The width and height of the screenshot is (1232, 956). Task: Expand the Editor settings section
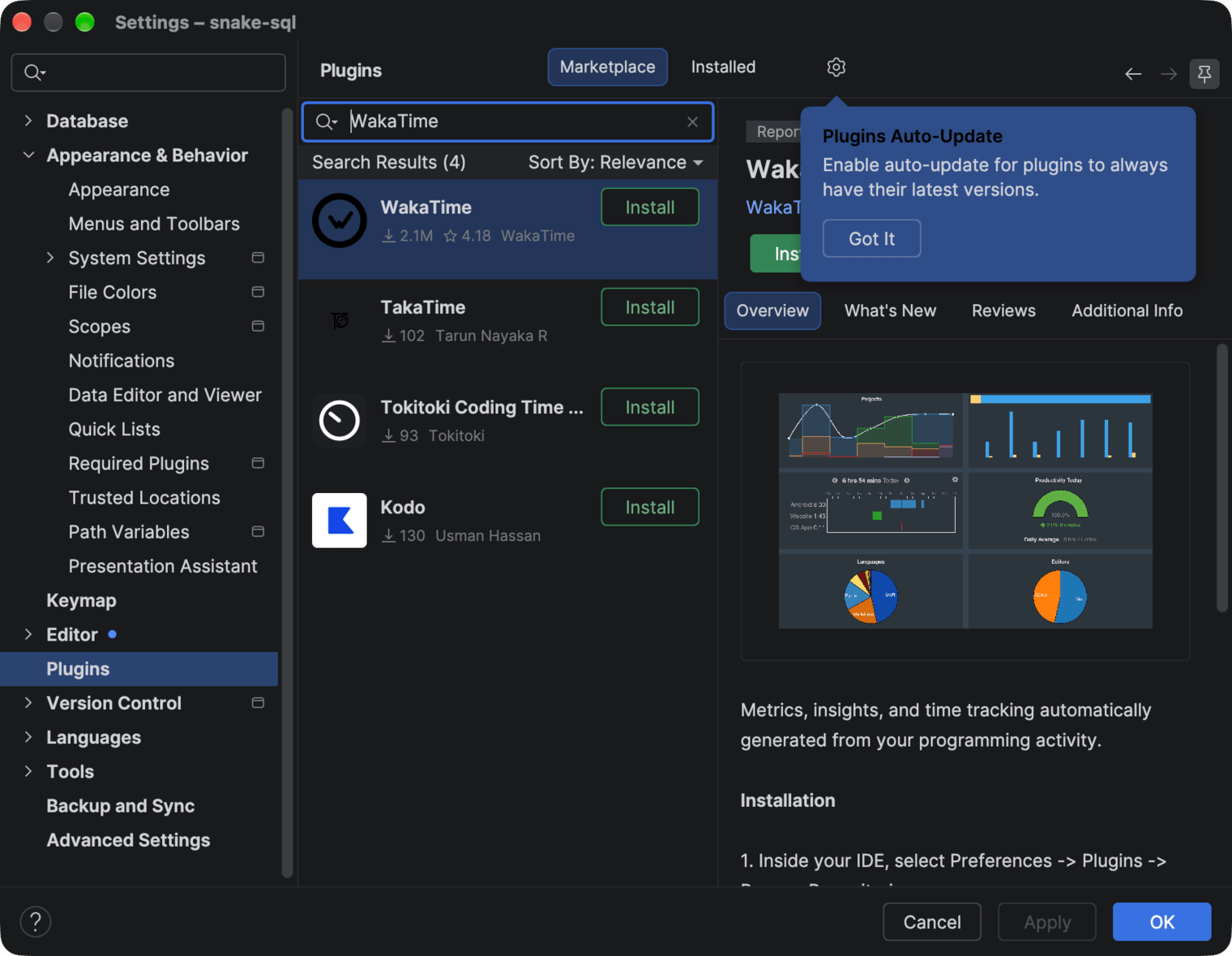(28, 634)
